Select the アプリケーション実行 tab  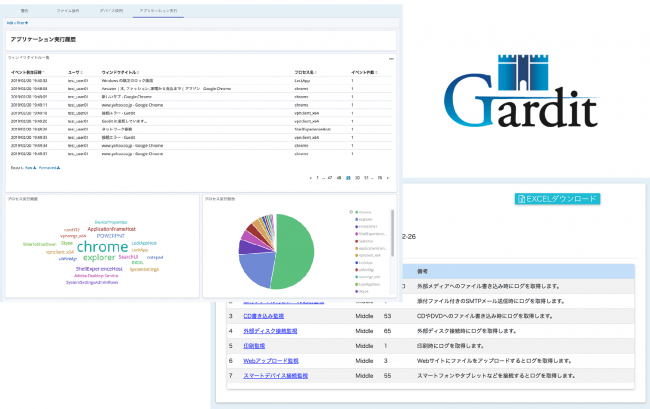159,8
